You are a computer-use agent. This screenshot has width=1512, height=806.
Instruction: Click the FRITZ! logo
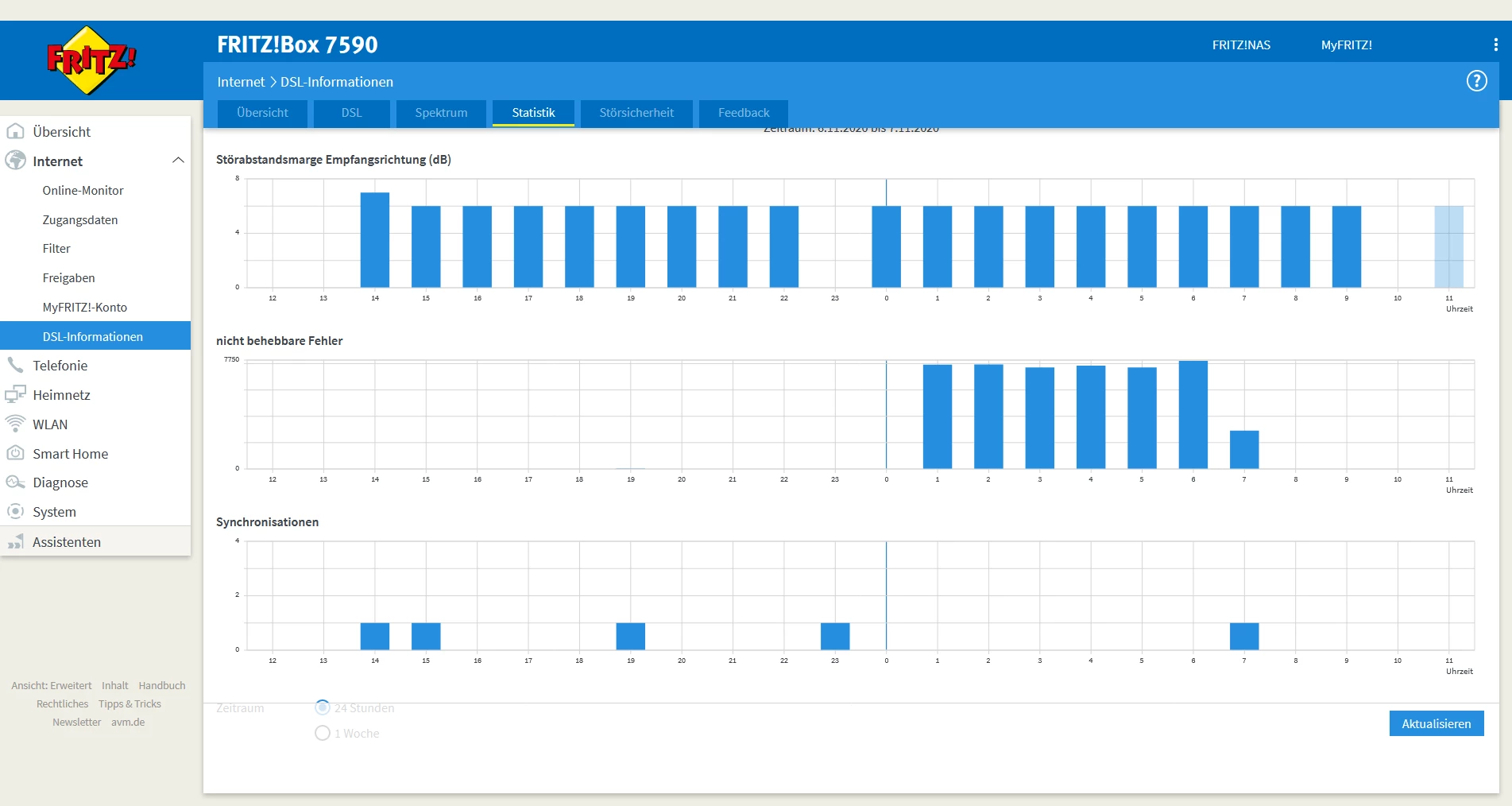click(91, 60)
